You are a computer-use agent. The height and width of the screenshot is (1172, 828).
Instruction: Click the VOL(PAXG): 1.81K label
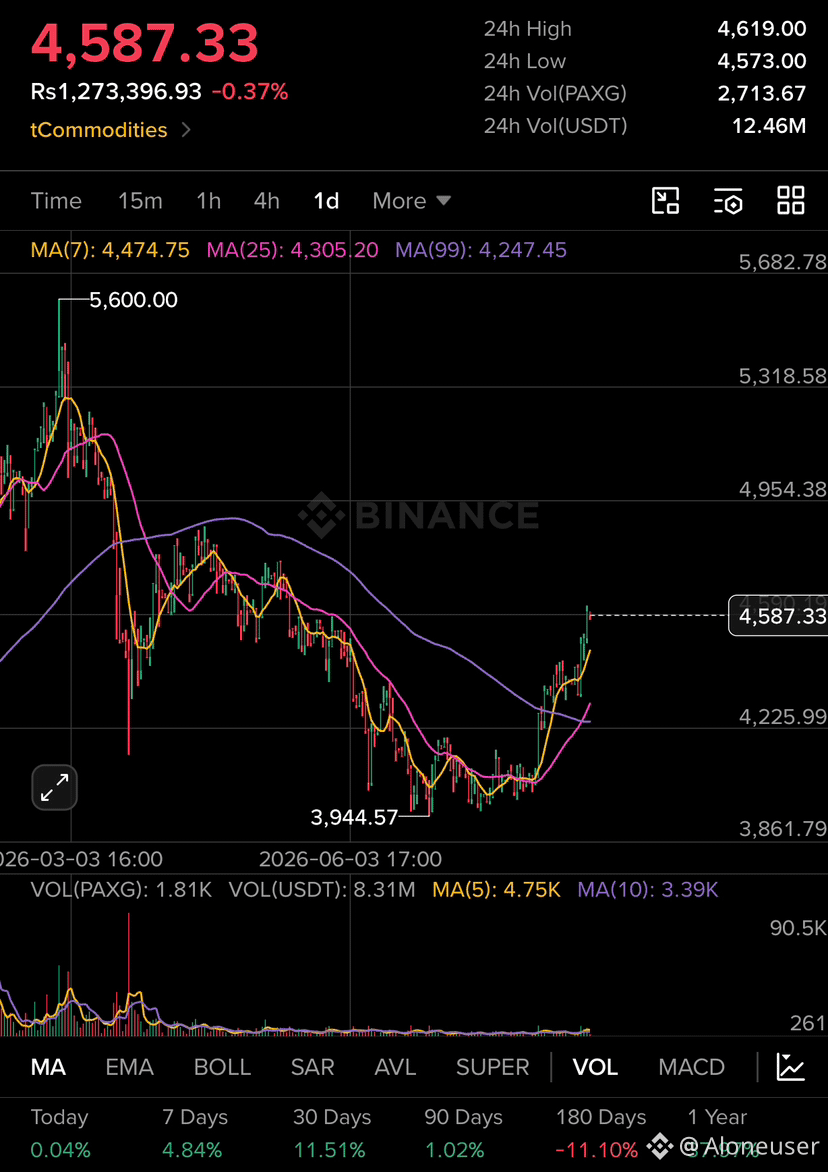coord(122,889)
